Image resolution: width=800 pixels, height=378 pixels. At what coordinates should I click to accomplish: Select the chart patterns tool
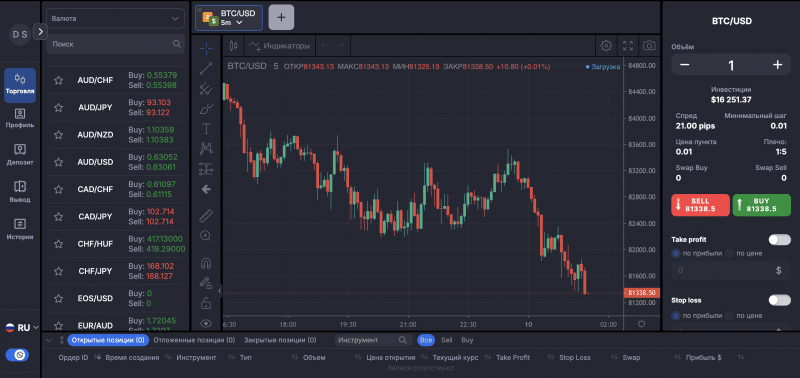point(206,148)
